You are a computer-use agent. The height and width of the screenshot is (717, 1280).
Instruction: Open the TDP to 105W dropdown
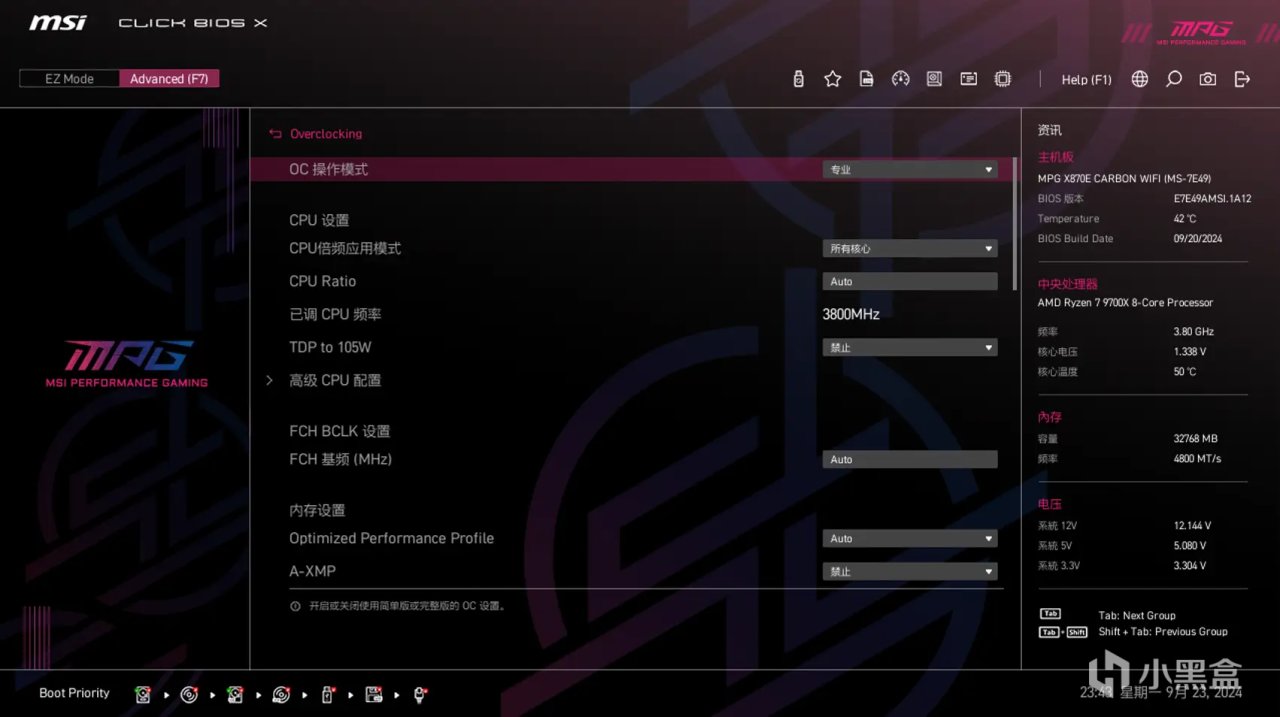pos(910,348)
